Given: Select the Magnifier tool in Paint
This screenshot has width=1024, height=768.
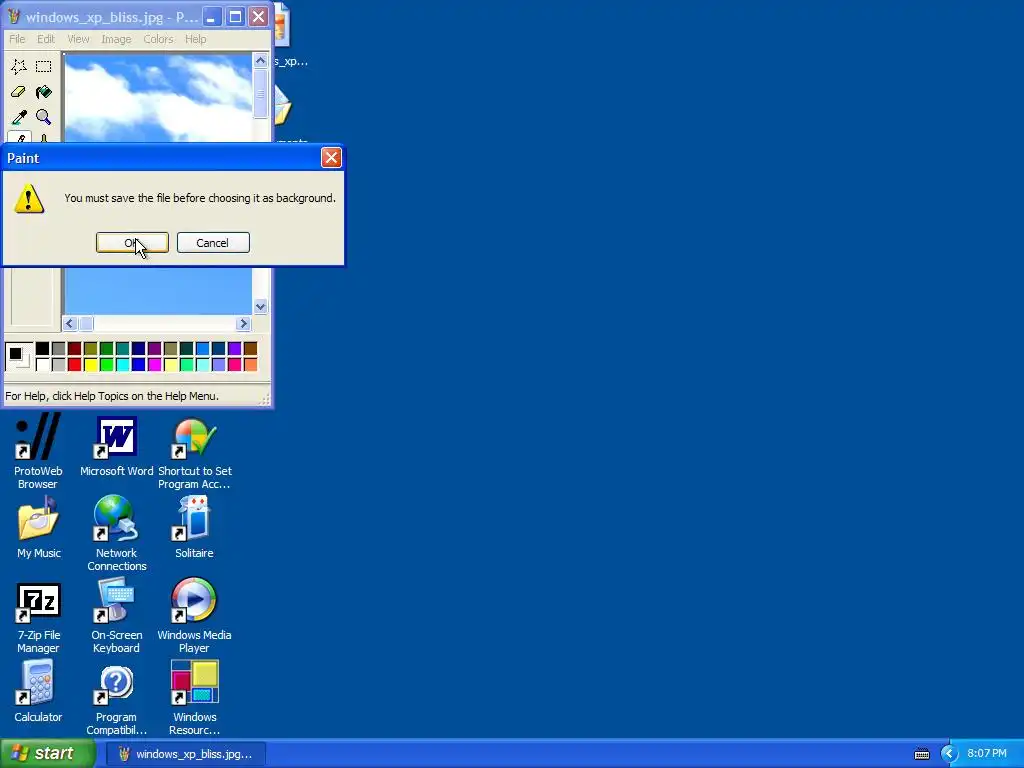Looking at the screenshot, I should [x=44, y=118].
